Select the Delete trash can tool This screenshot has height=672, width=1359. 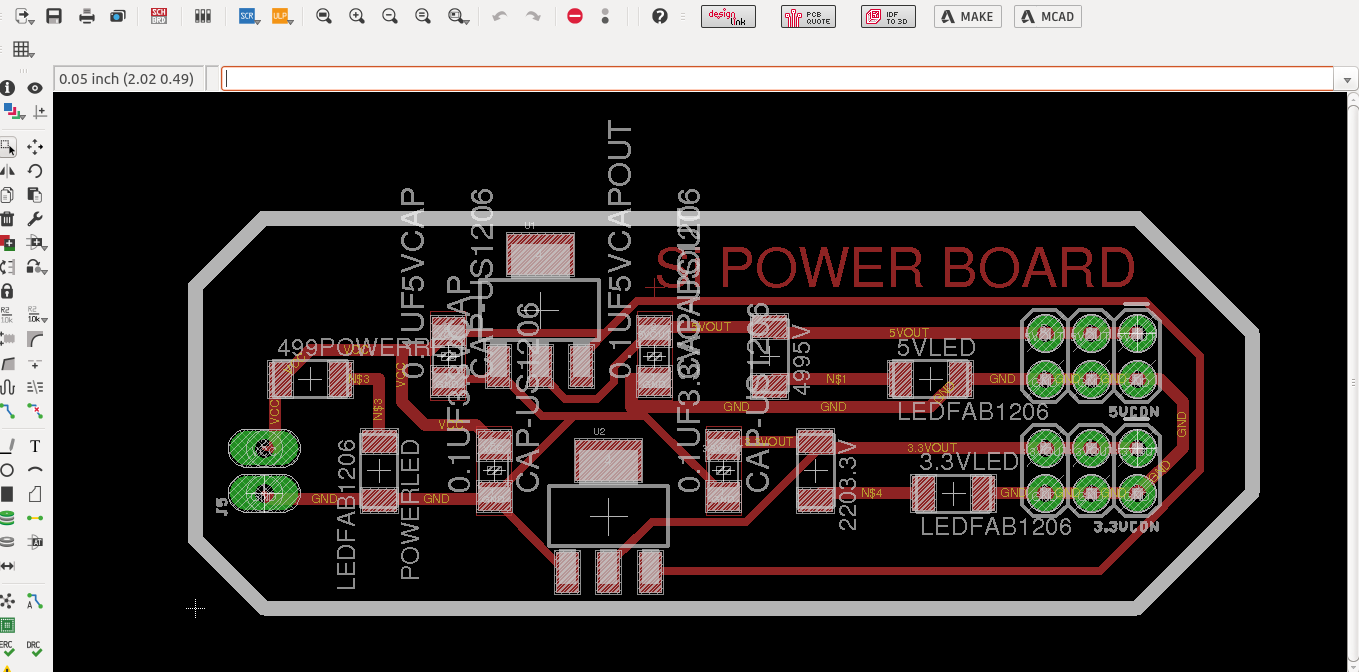pos(7,219)
